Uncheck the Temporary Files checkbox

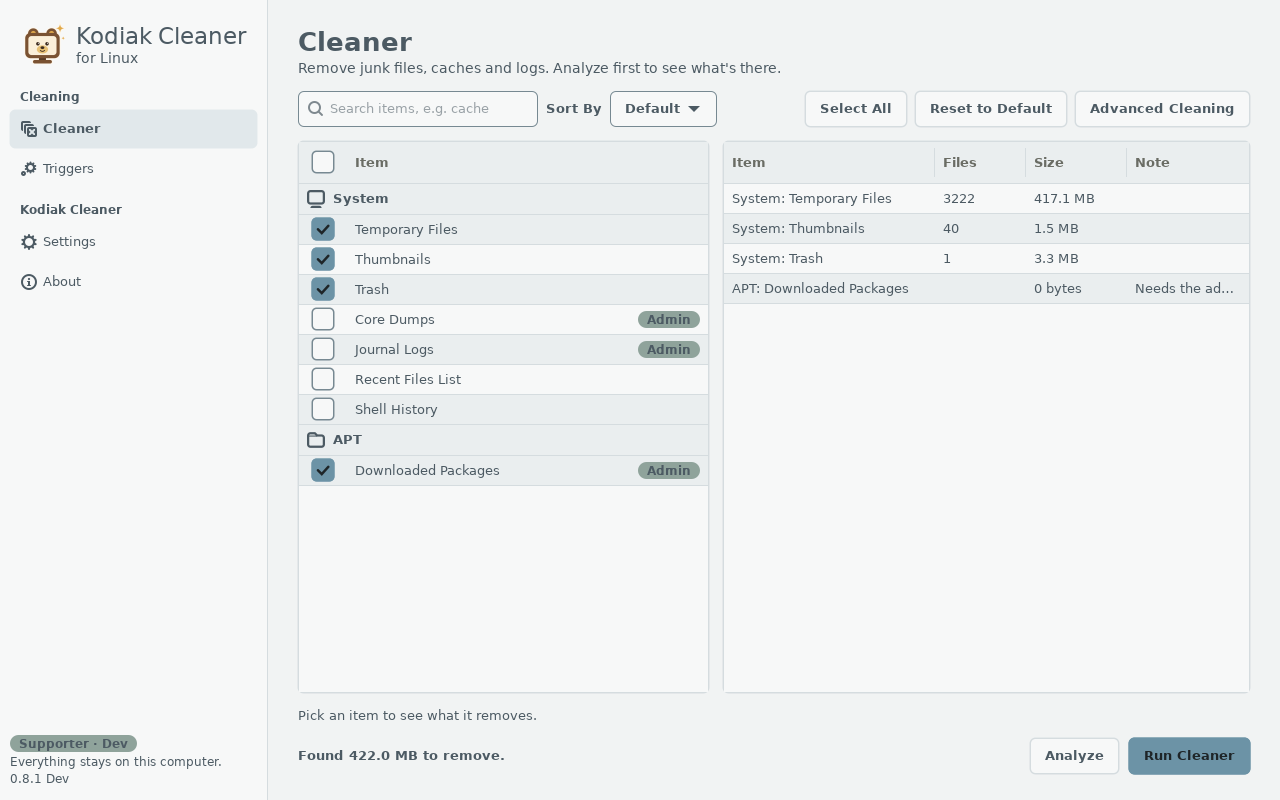(x=323, y=229)
